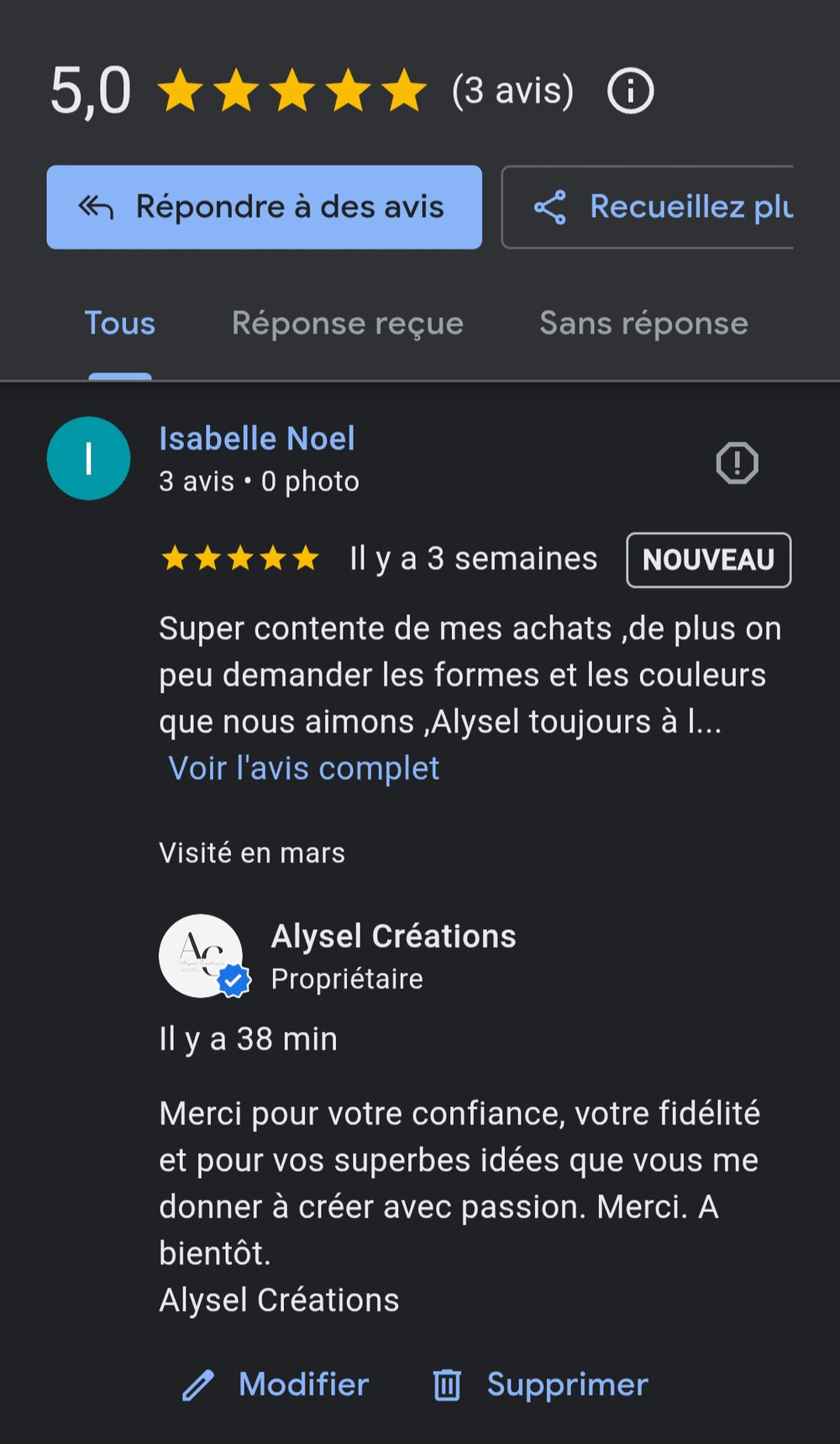Open Isabelle Noel's teal avatar circle
The width and height of the screenshot is (840, 1444).
(88, 459)
